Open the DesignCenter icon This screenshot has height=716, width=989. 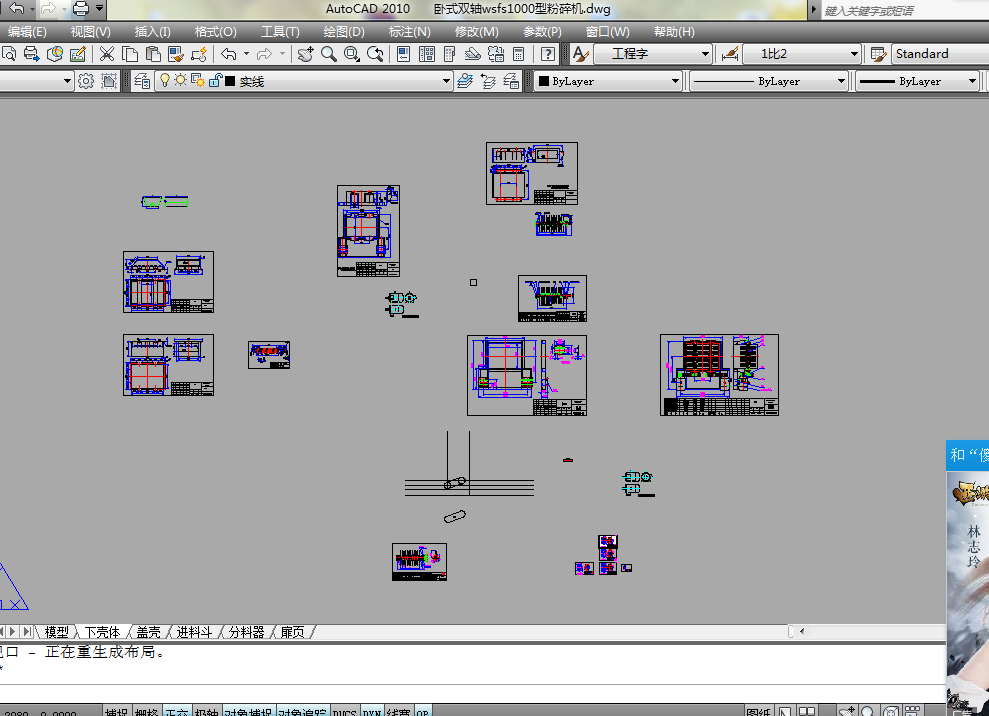[x=427, y=54]
